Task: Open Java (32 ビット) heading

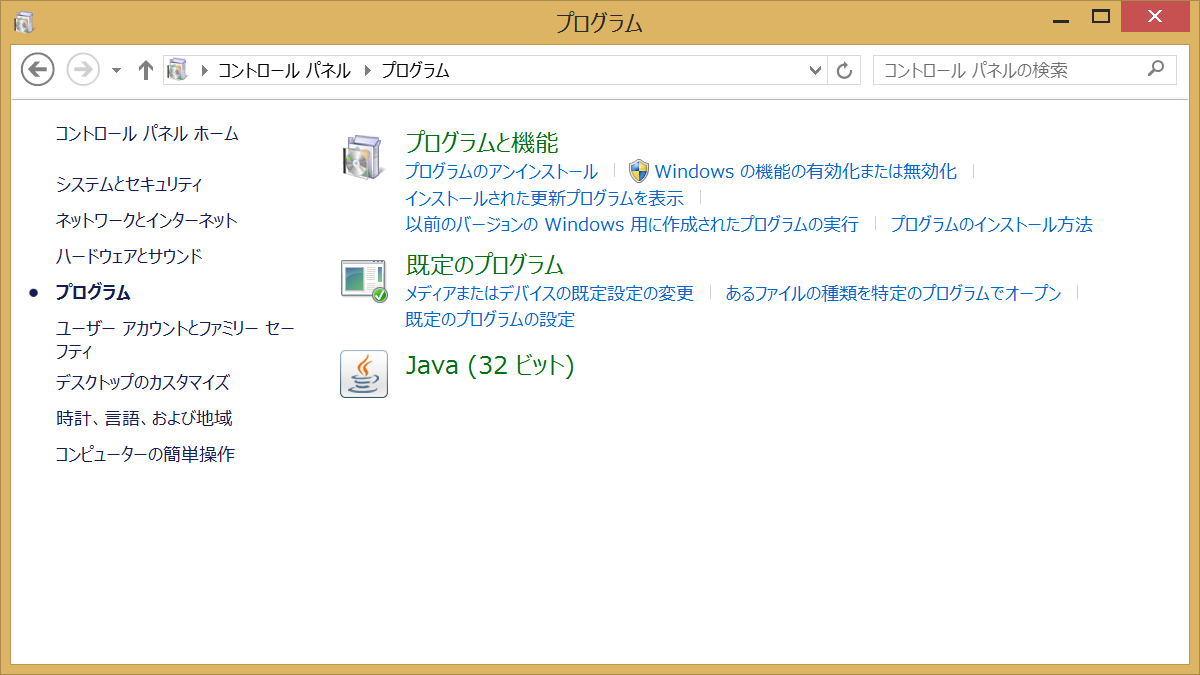Action: [490, 365]
